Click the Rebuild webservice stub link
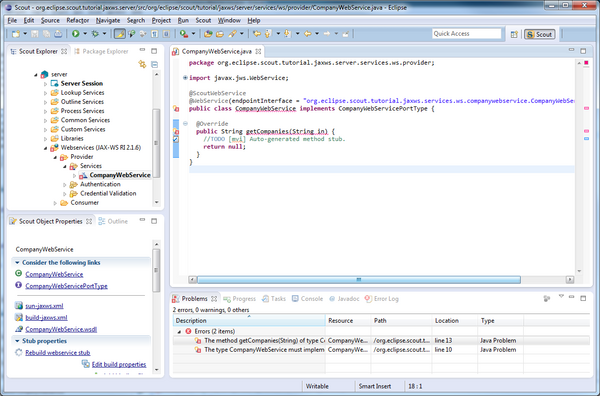This screenshot has width=600, height=396. (x=58, y=353)
